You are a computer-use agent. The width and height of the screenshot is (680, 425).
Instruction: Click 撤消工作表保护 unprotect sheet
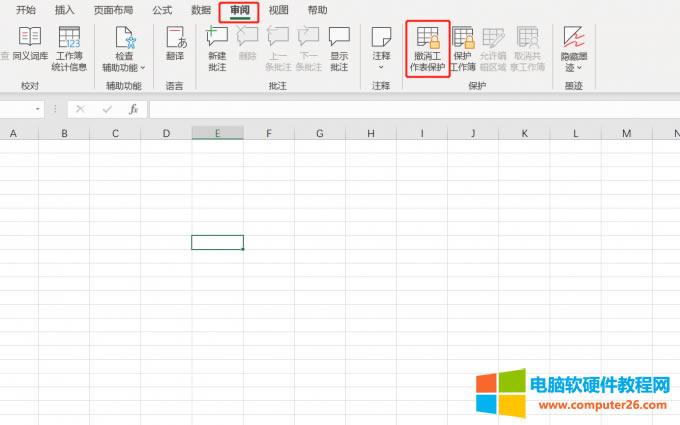pyautogui.click(x=428, y=49)
